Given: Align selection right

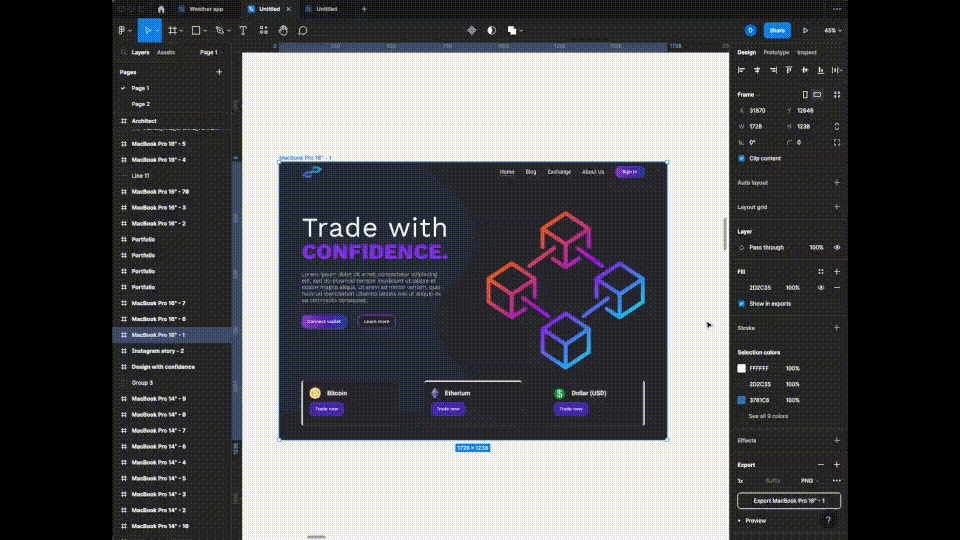Looking at the screenshot, I should pos(773,70).
